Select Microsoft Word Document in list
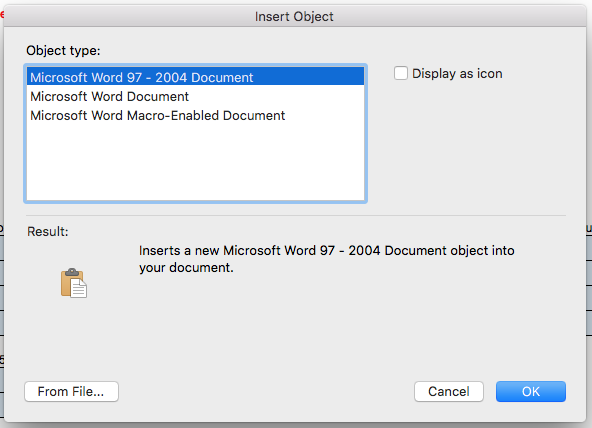The width and height of the screenshot is (592, 428). 196,96
